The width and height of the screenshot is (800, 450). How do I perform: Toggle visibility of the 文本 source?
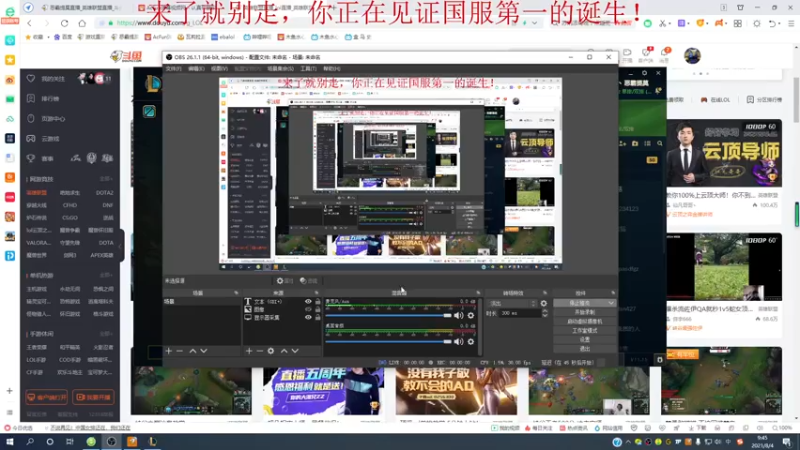coord(308,302)
